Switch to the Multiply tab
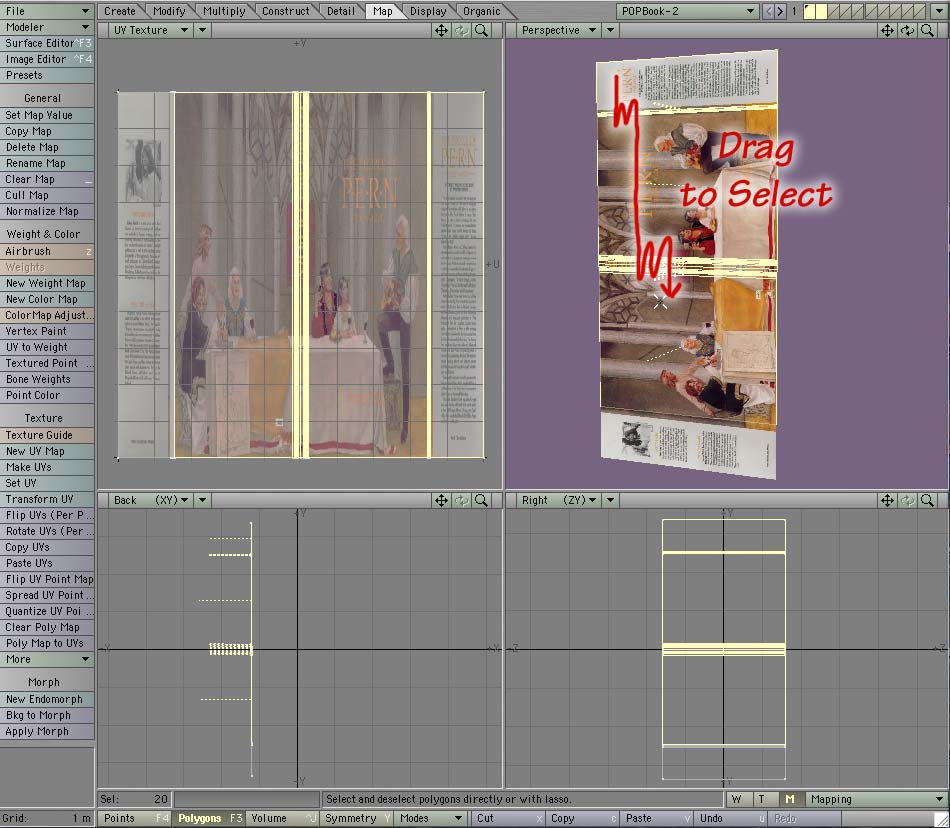The height and width of the screenshot is (828, 950). 224,11
